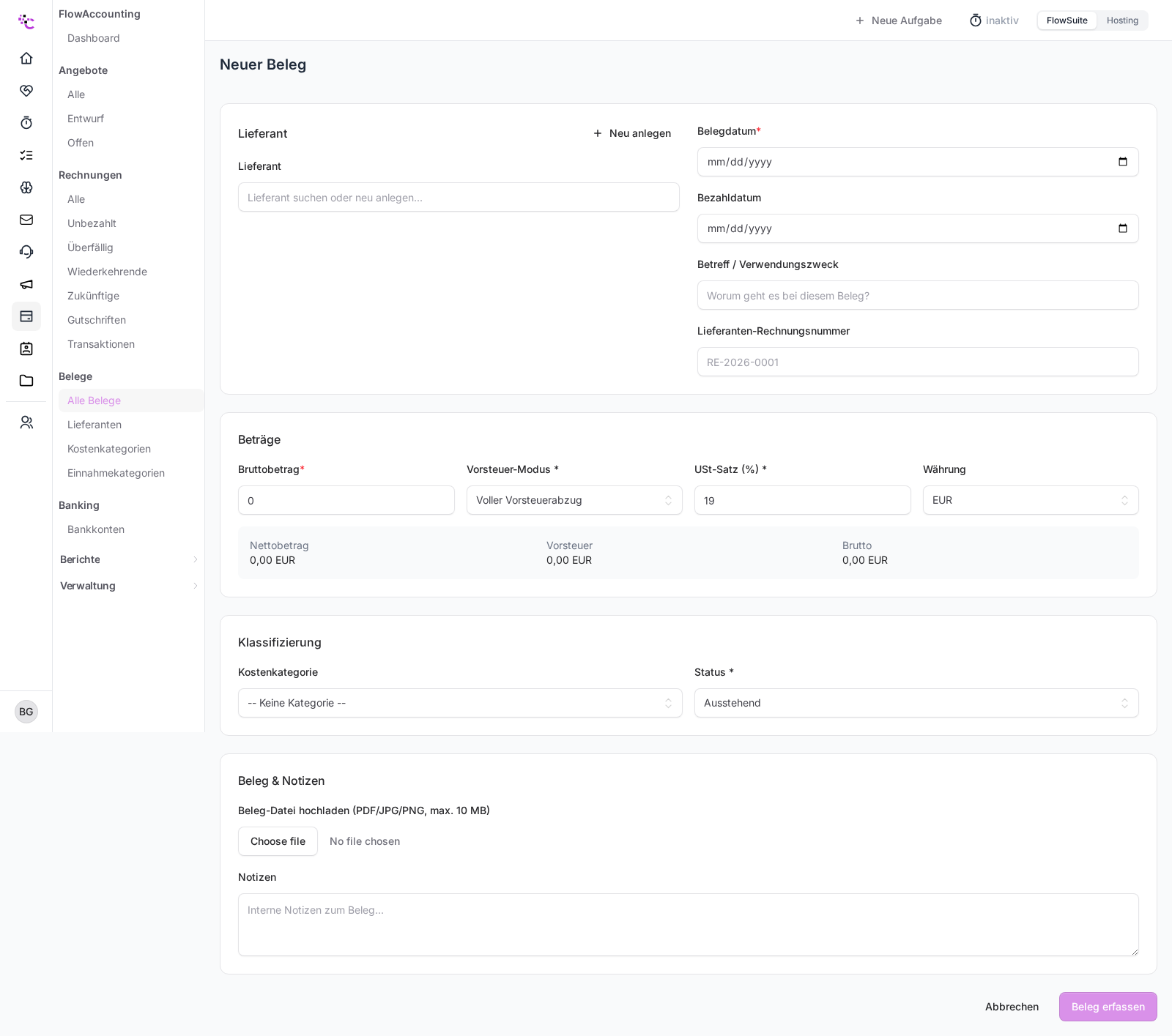Open Belegdatum calendar picker icon

1123,162
